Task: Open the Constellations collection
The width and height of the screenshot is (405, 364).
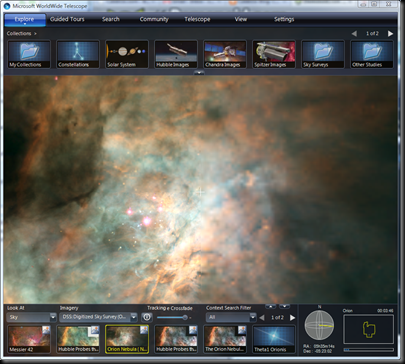Action: [x=78, y=54]
